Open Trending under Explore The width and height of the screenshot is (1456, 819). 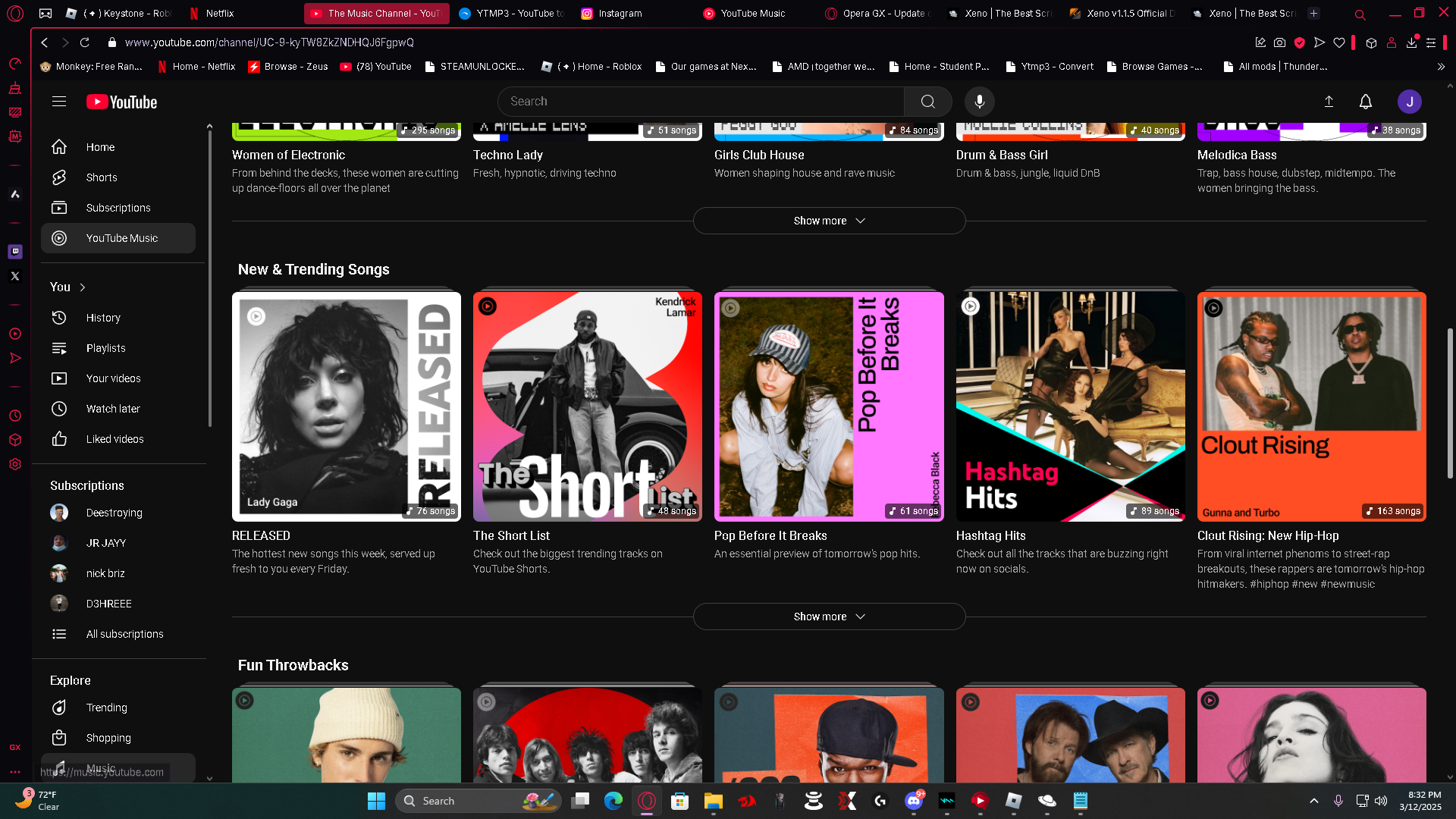pos(118,708)
